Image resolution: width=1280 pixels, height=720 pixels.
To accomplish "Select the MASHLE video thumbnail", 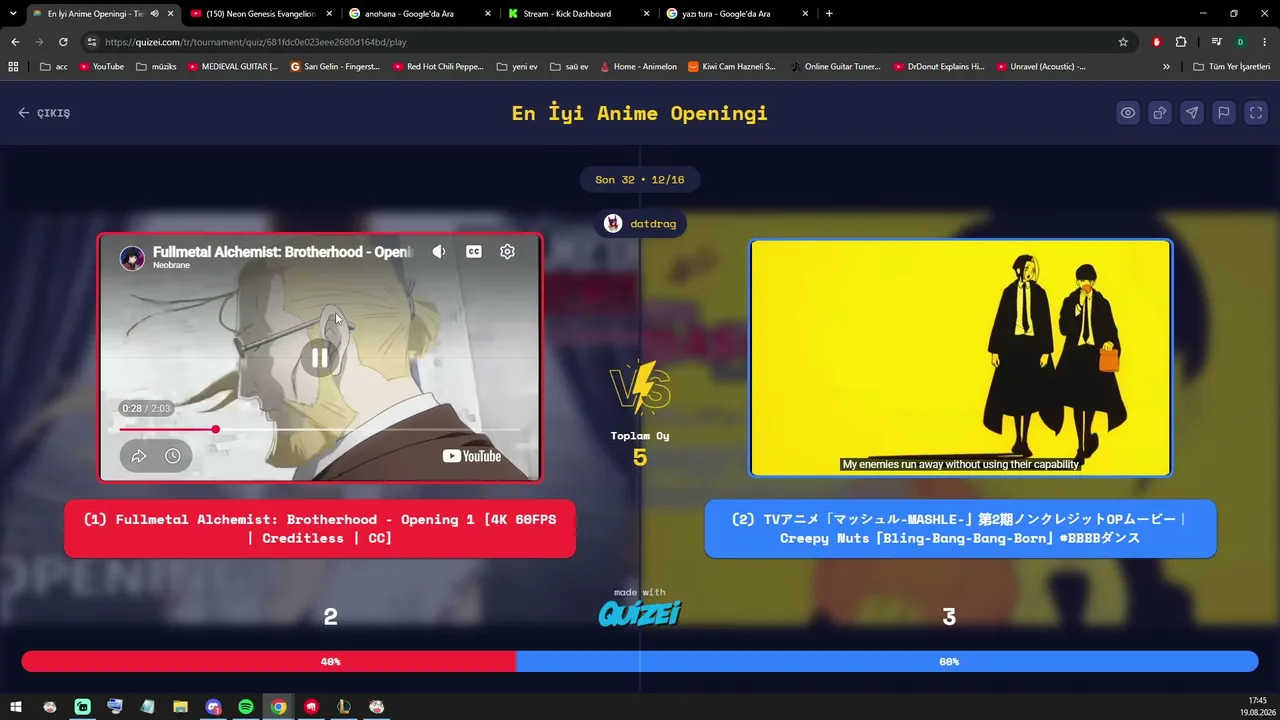I will 960,358.
